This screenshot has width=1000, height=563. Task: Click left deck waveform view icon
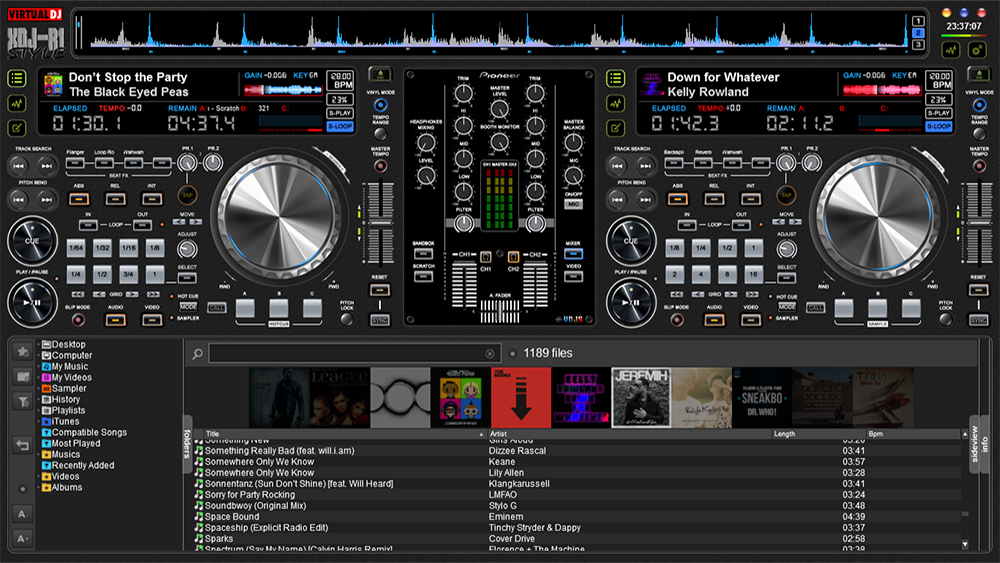pyautogui.click(x=17, y=103)
